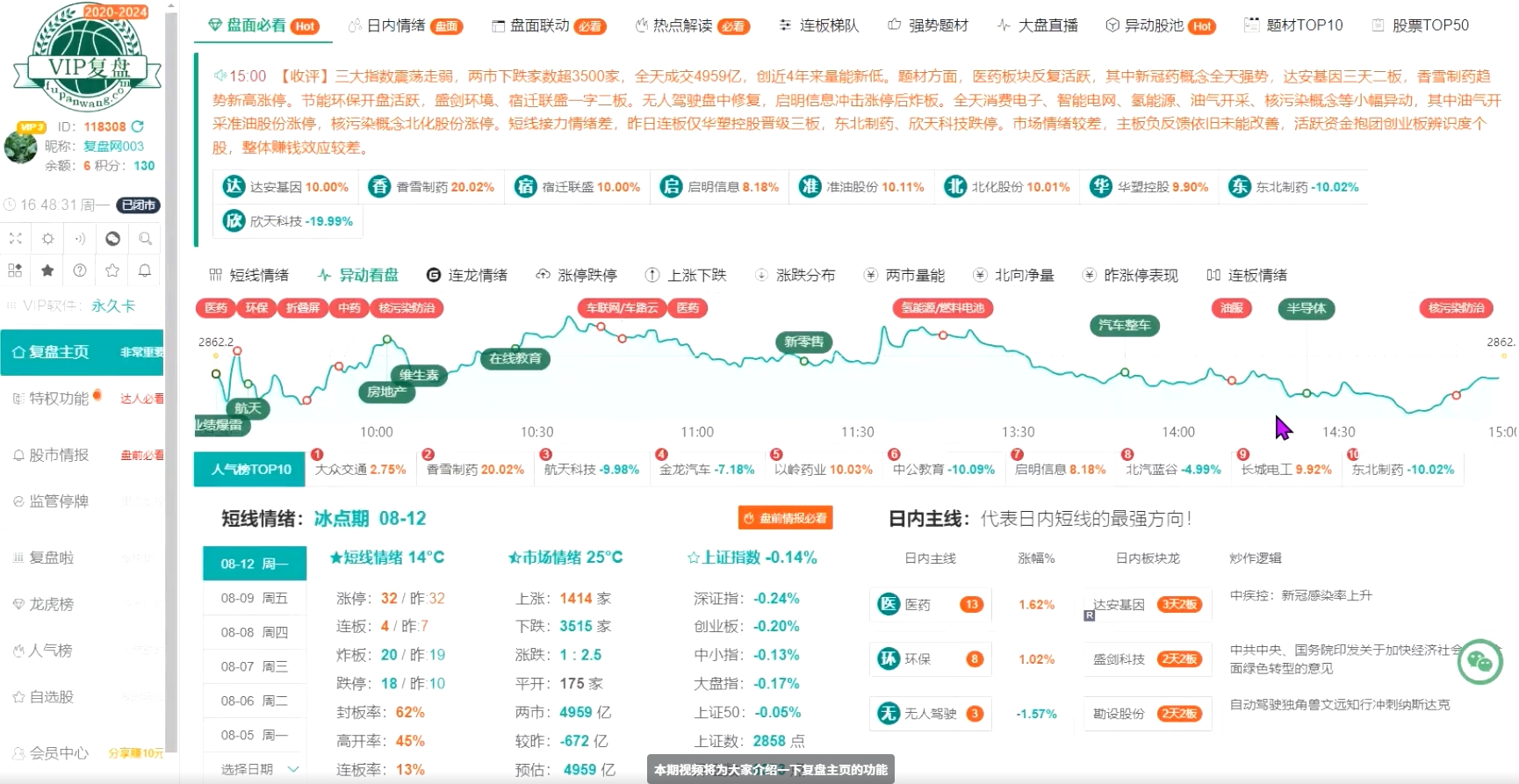
Task: Select the 短线情绪 chart option
Action: point(249,275)
